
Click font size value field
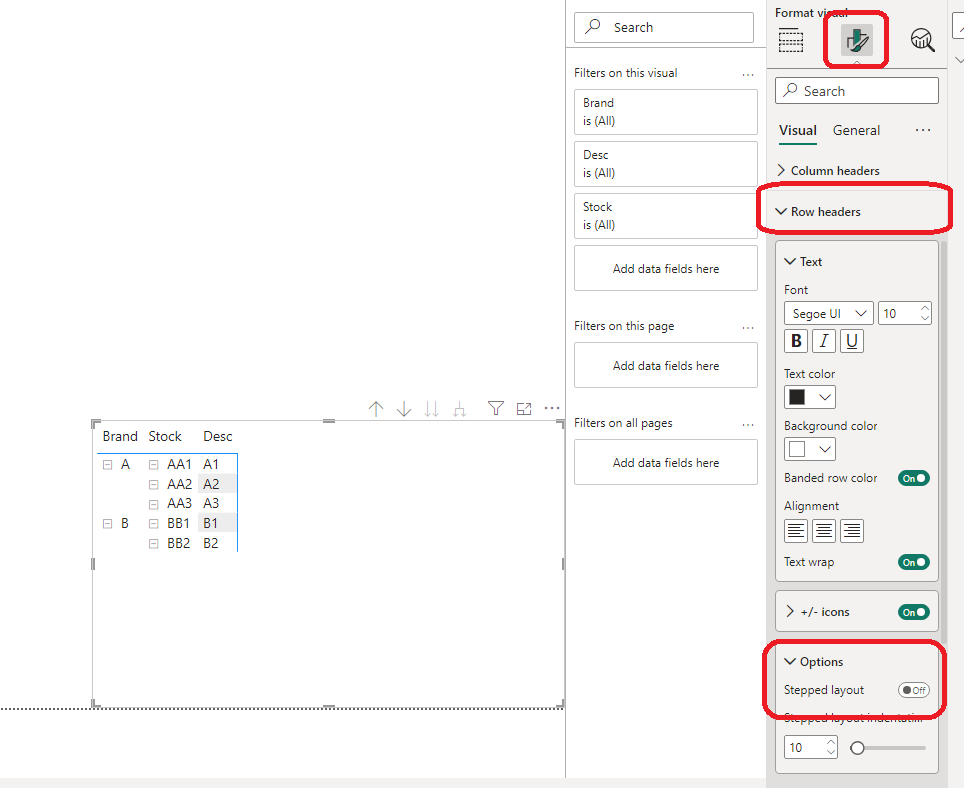point(899,313)
